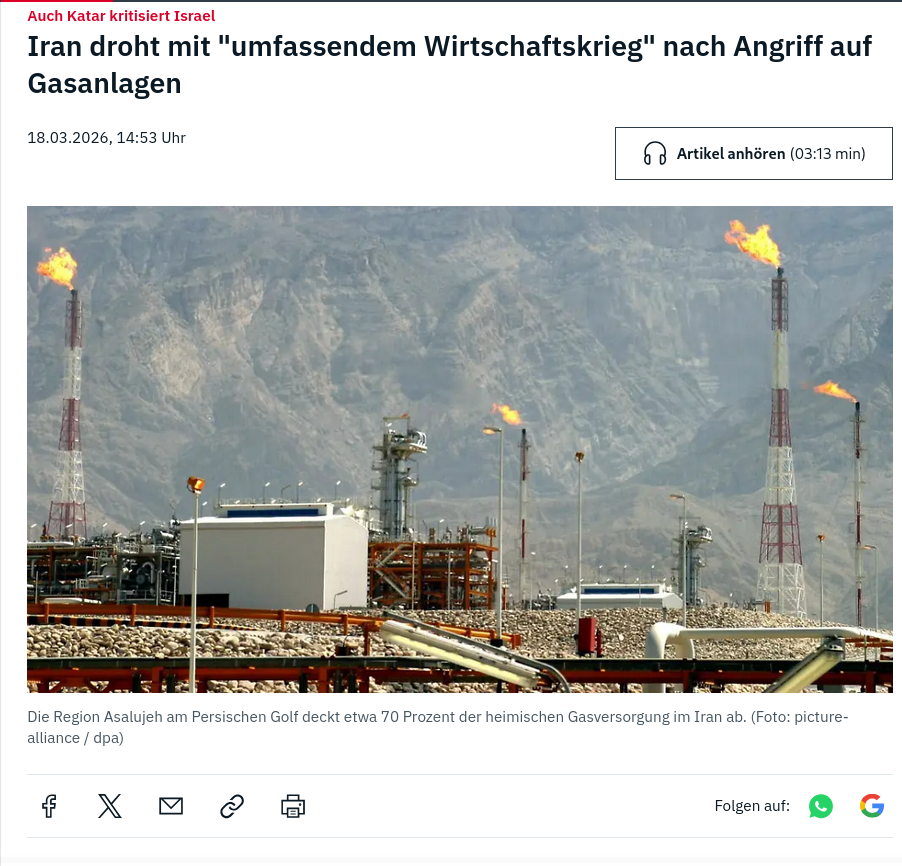
Task: Start audio with Artikel anhören button
Action: click(x=754, y=154)
